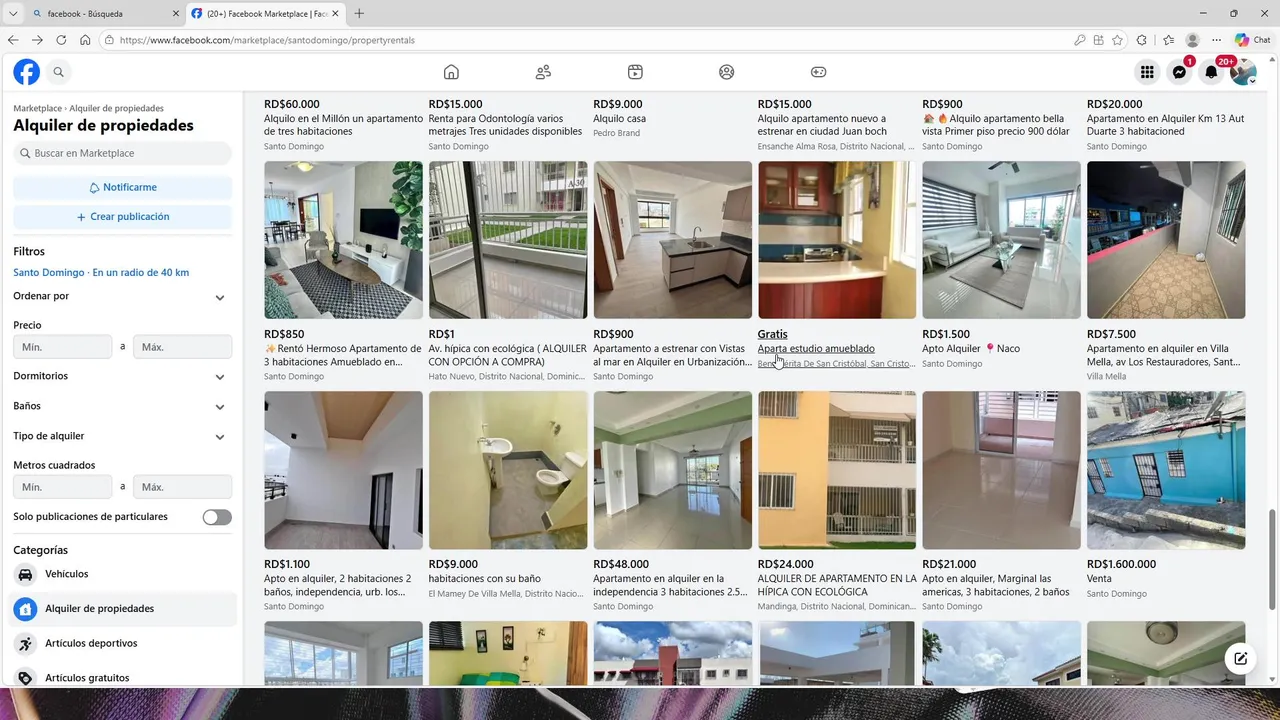Change location Santo Domingo radius link
The width and height of the screenshot is (1280, 720).
[x=101, y=272]
